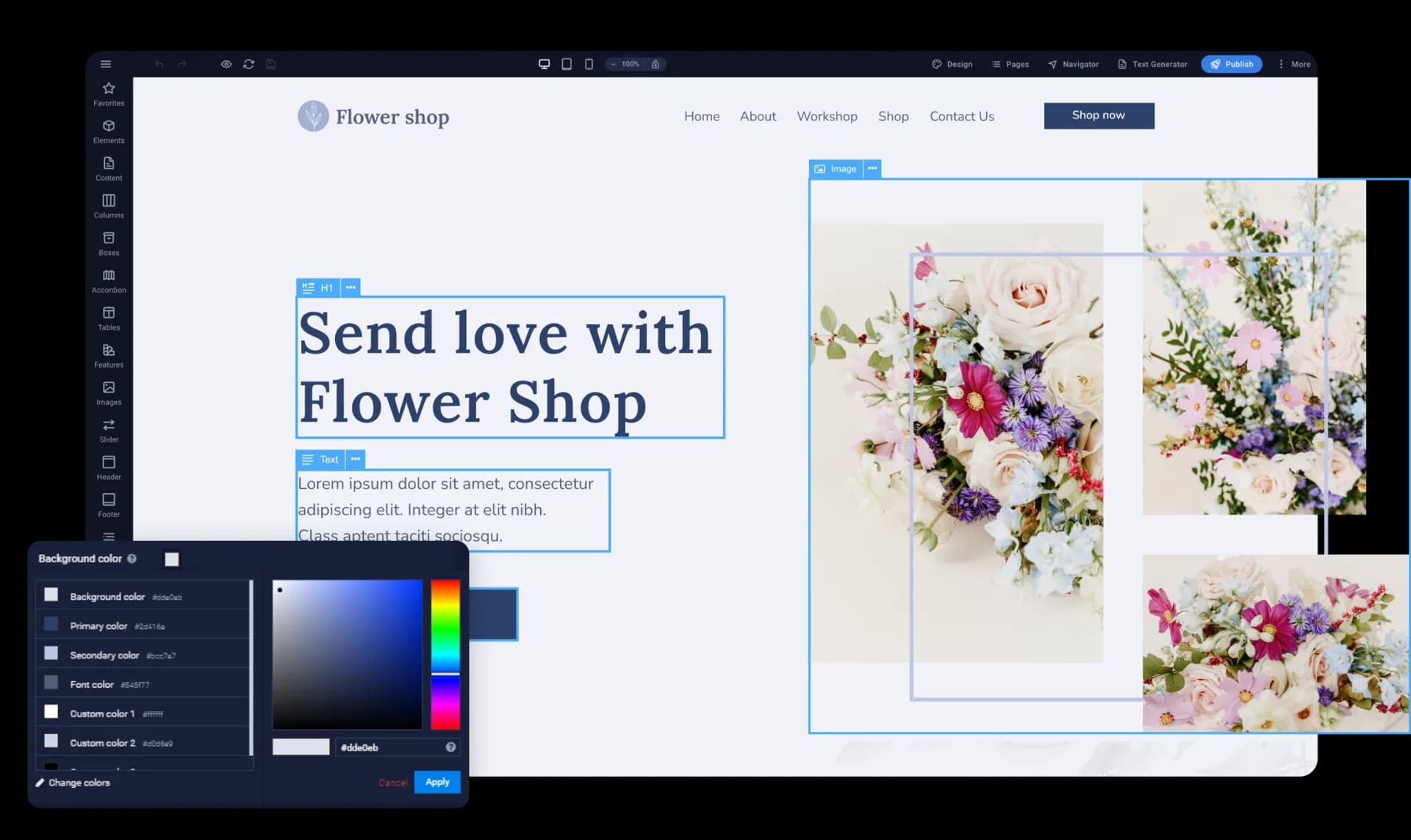
Task: Open the Design menu
Action: (x=952, y=64)
